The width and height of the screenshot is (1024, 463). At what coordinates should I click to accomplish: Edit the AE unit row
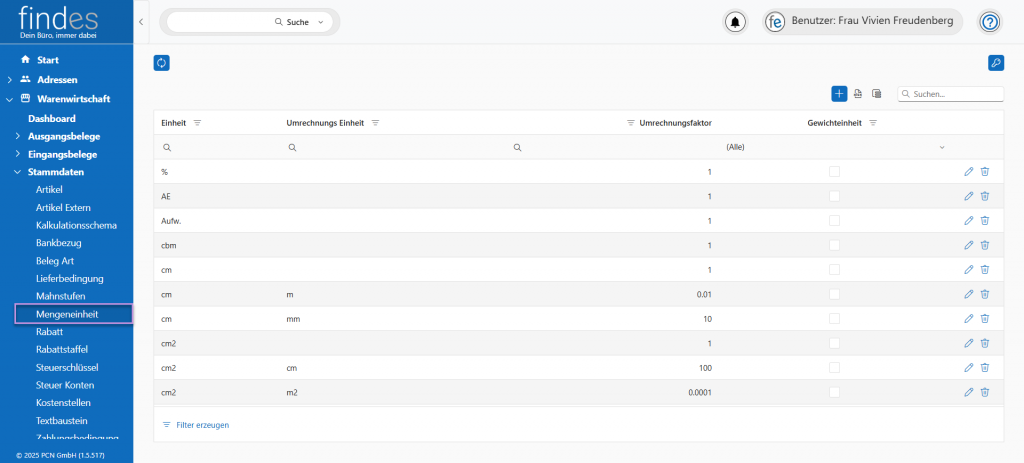pyautogui.click(x=968, y=196)
